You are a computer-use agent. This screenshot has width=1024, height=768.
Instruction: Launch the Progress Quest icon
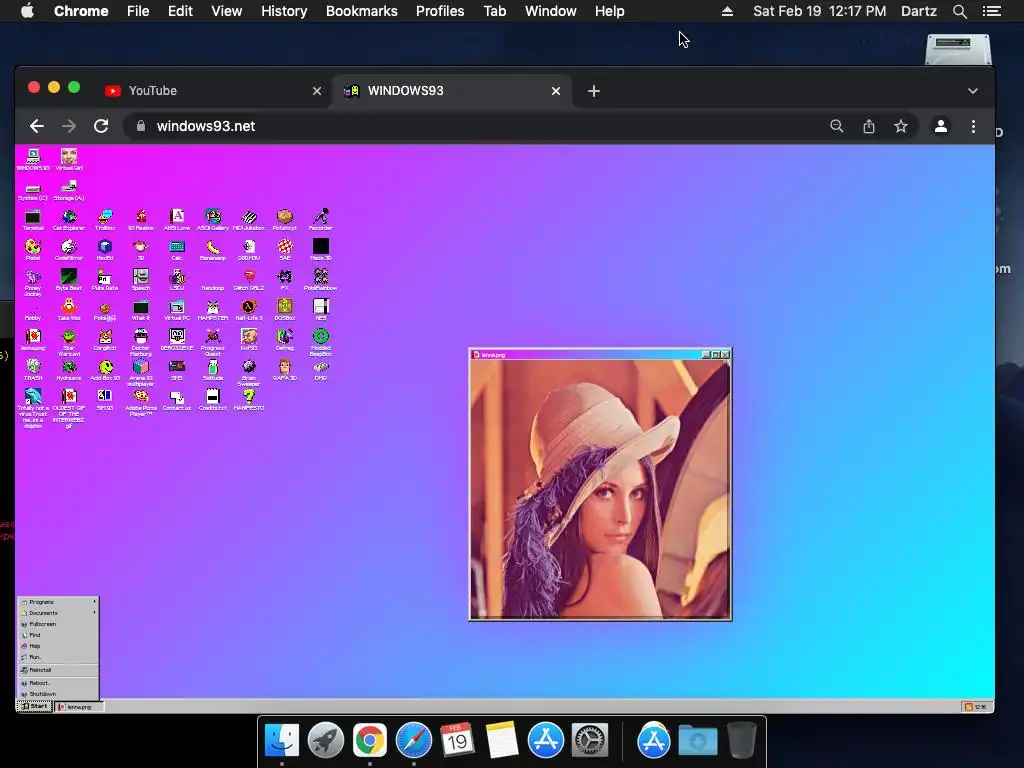[x=213, y=342]
